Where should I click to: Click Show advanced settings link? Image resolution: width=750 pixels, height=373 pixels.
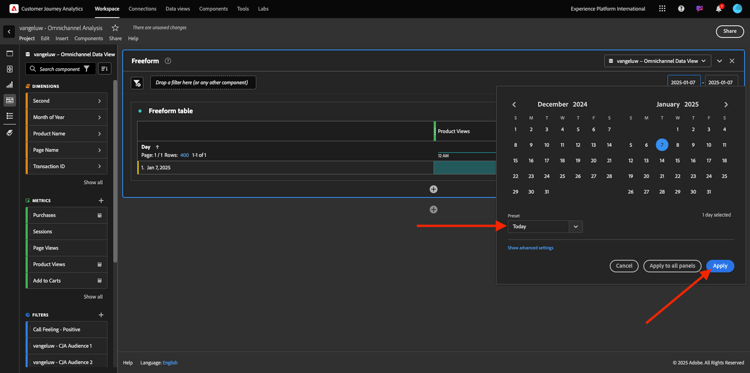530,248
